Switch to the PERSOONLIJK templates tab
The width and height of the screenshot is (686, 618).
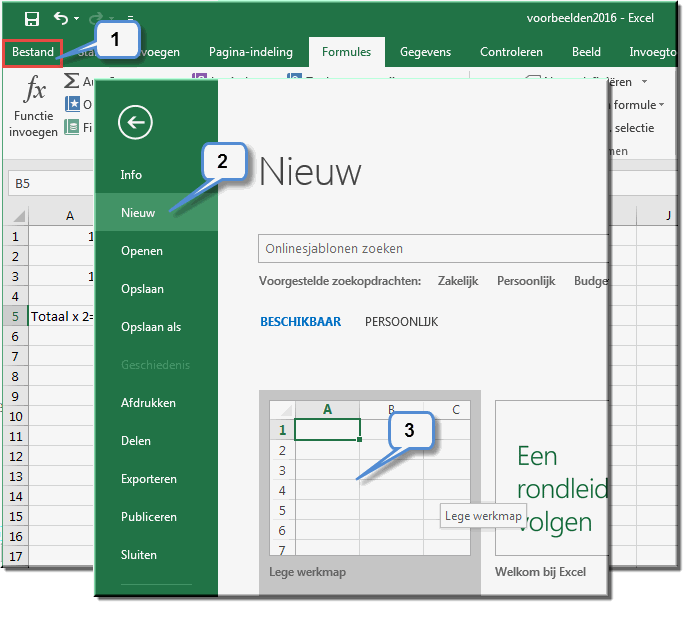coord(401,322)
